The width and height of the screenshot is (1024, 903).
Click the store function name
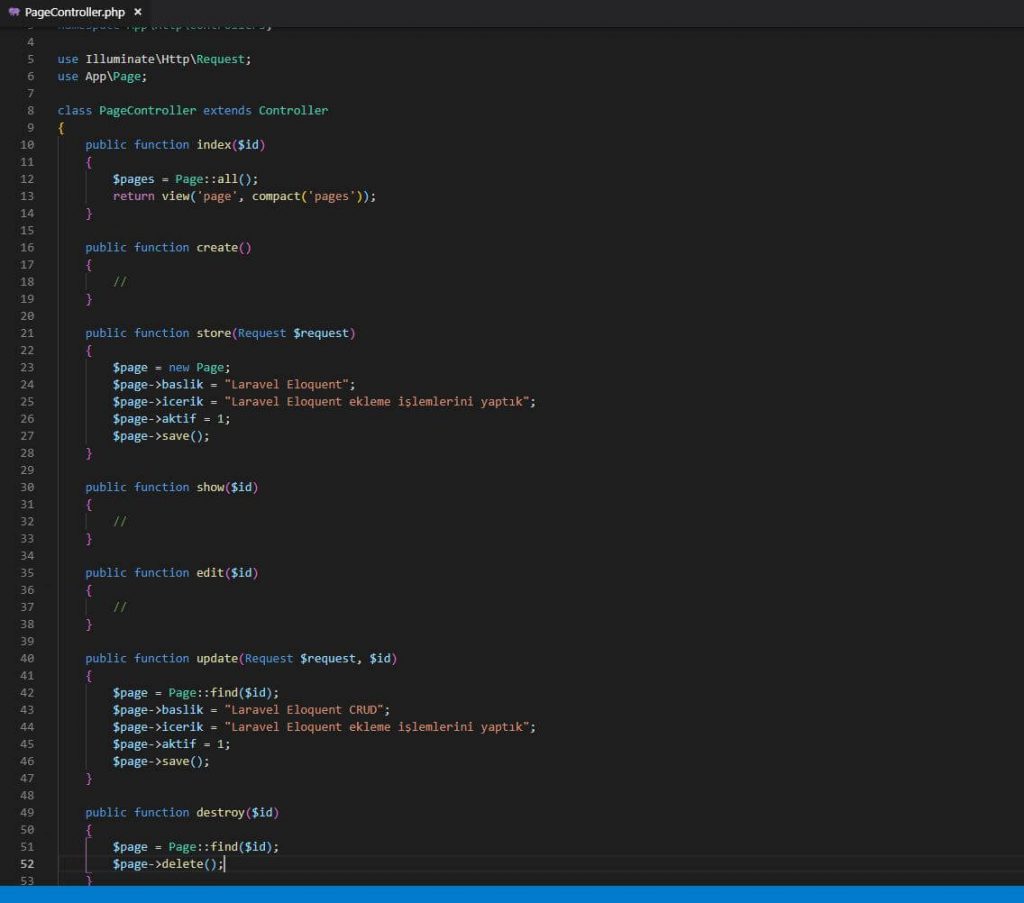click(x=212, y=333)
